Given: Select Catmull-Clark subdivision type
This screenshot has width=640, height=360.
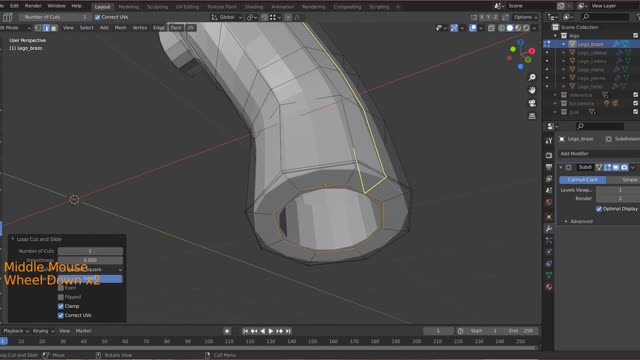Looking at the screenshot, I should (582, 180).
